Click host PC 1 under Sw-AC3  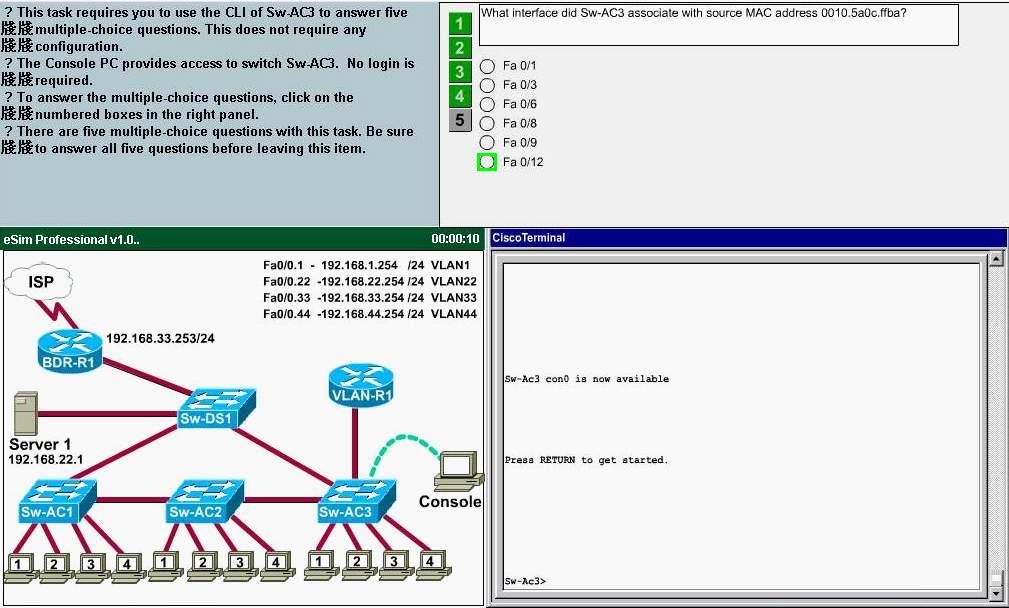pos(321,564)
